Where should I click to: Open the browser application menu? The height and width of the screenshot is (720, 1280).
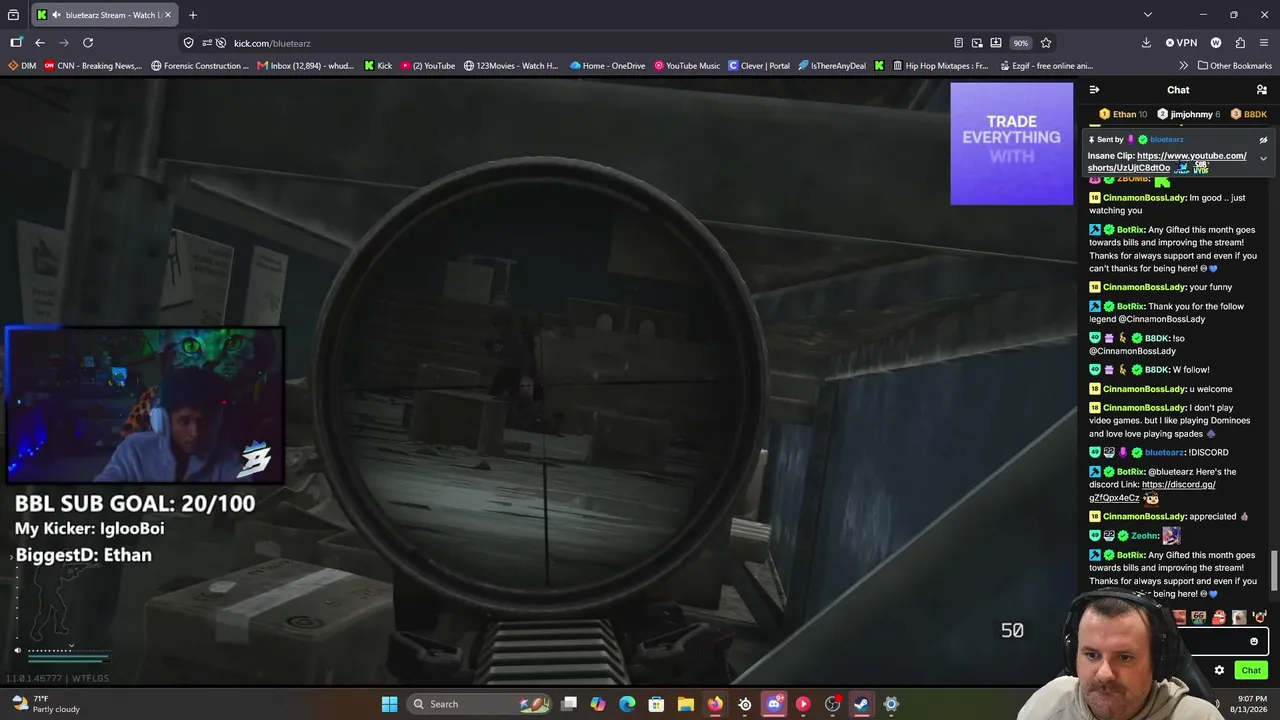[x=1264, y=43]
